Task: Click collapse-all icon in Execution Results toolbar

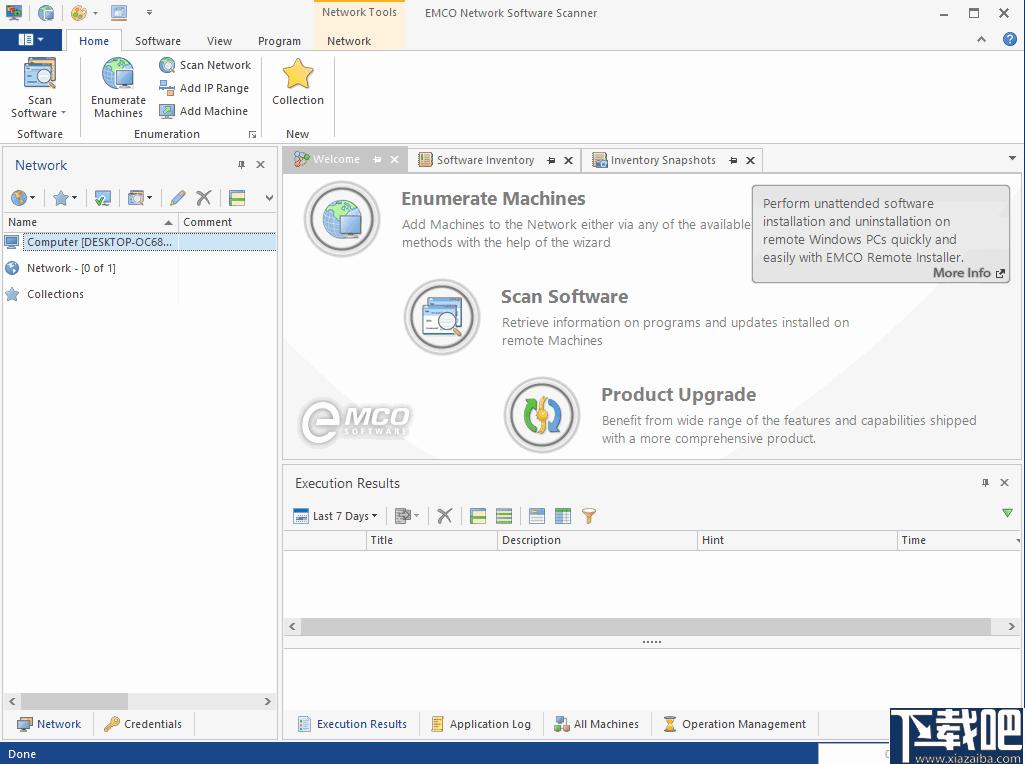Action: pos(504,516)
